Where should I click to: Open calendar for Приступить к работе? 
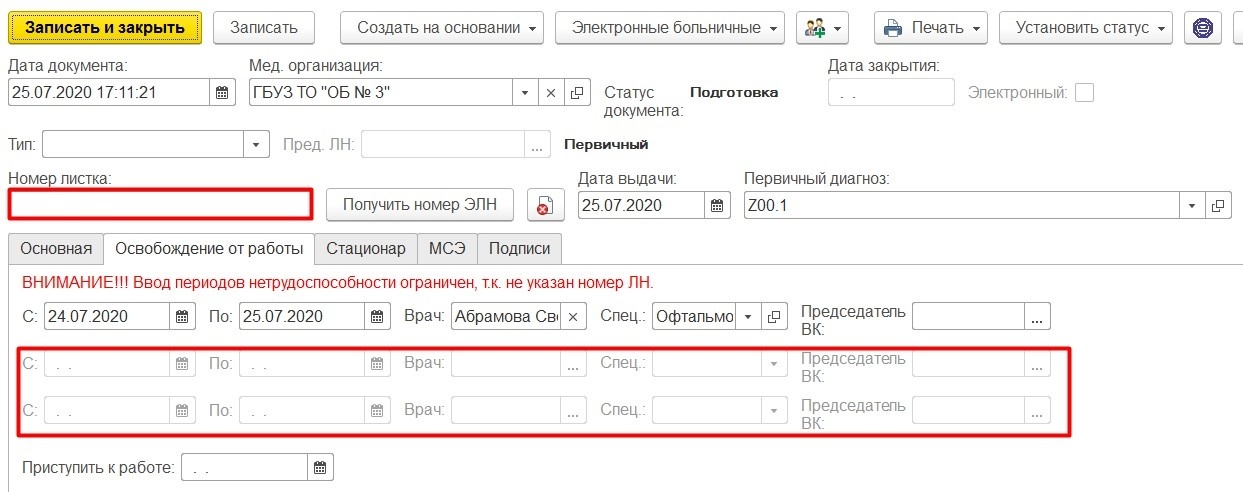pos(320,467)
